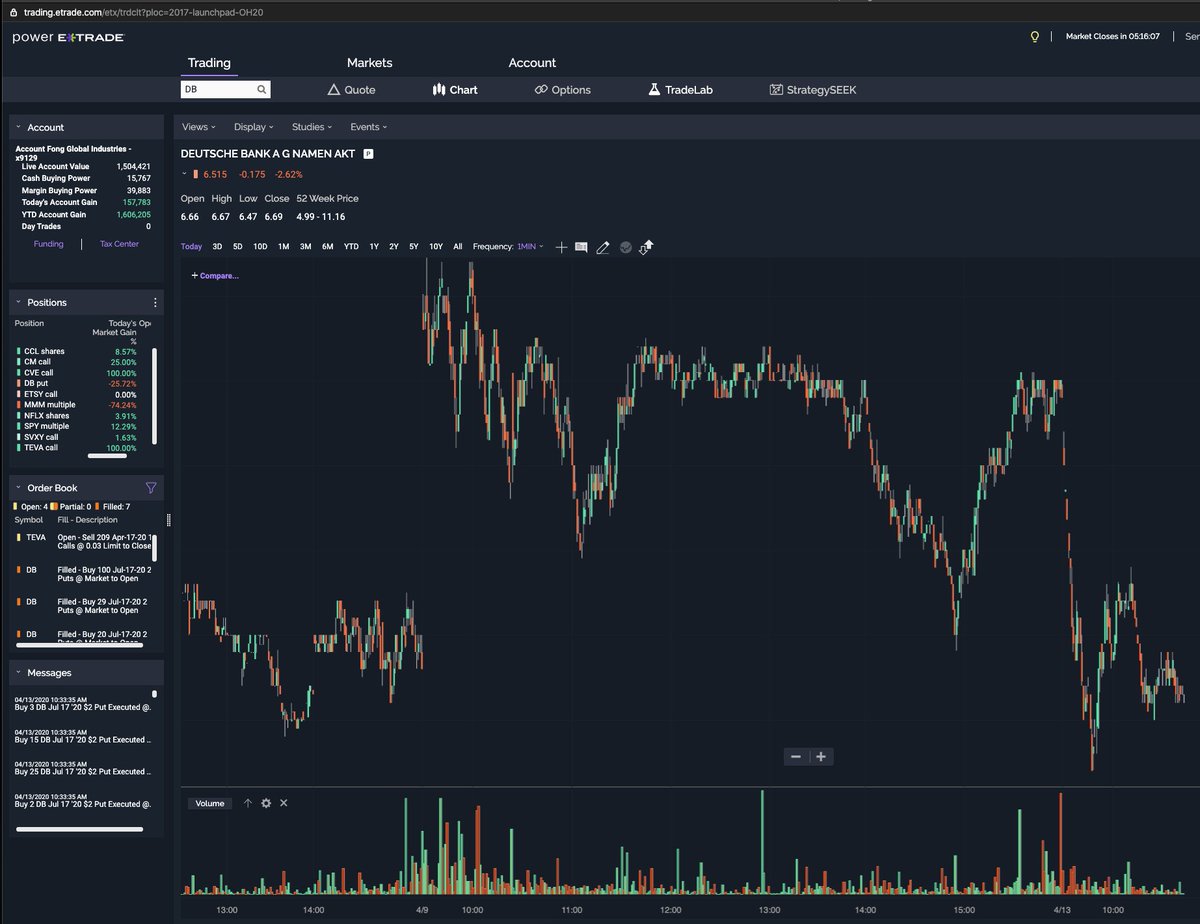Click the Volume study label
This screenshot has height=924, width=1200.
coord(210,803)
